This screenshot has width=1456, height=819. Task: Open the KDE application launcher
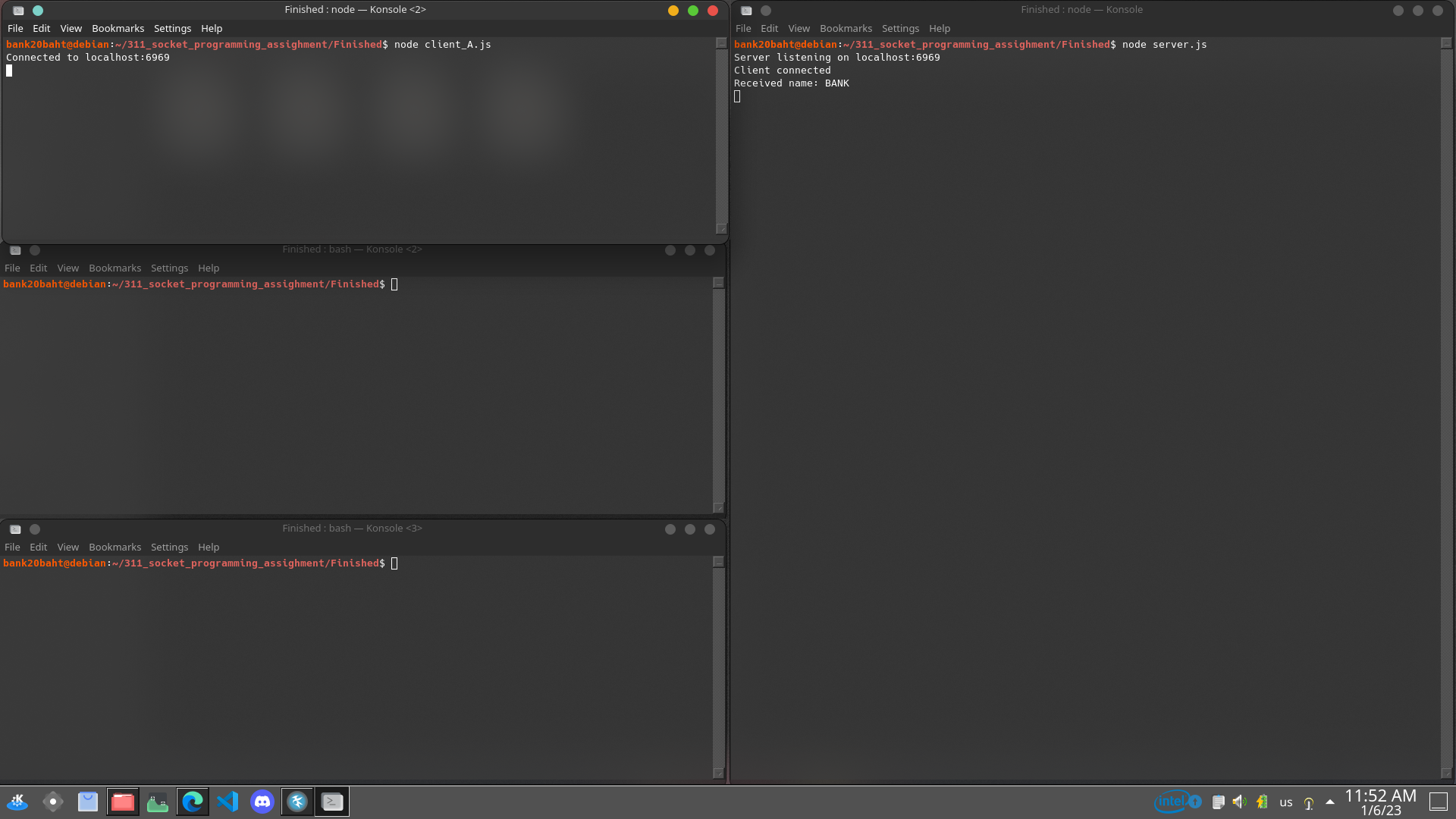click(x=17, y=802)
